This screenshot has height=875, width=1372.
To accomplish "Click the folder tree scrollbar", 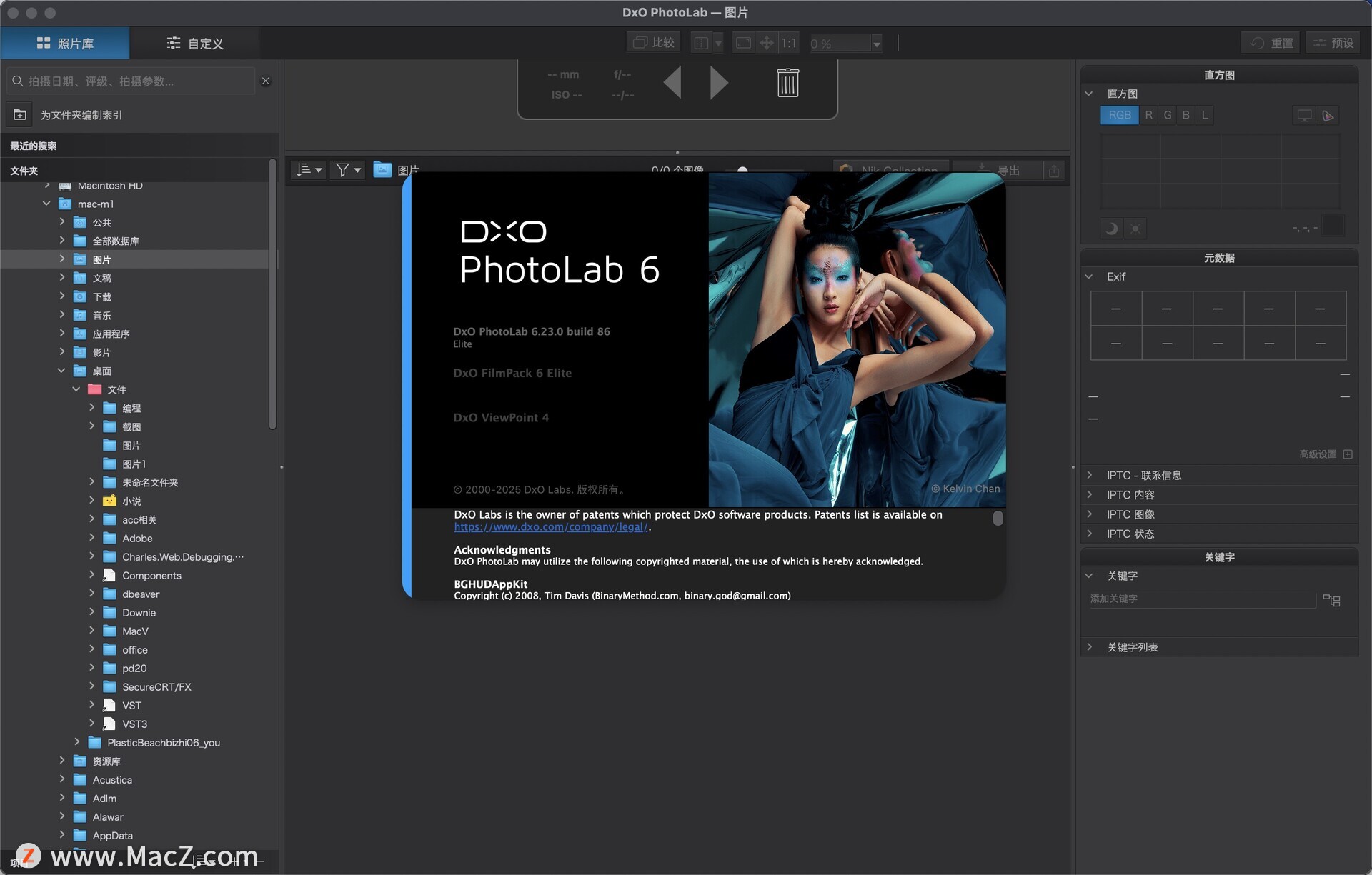I will (272, 294).
